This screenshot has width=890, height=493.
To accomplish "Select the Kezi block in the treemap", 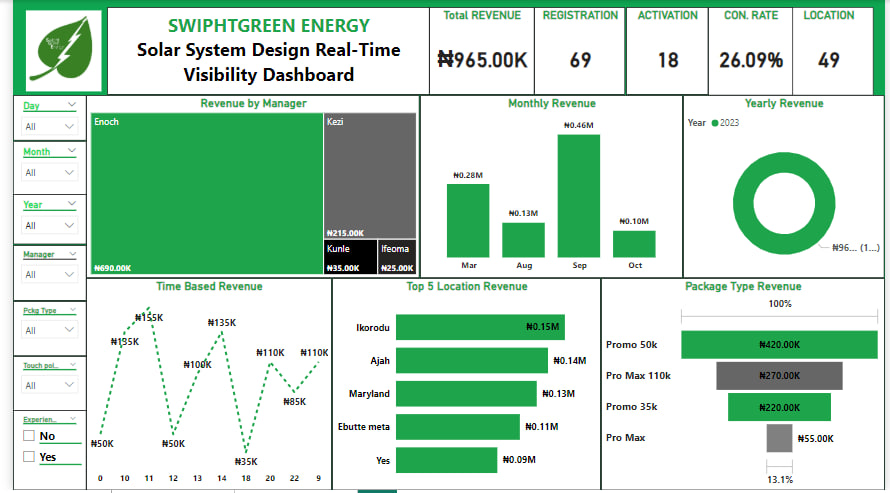I will point(370,175).
